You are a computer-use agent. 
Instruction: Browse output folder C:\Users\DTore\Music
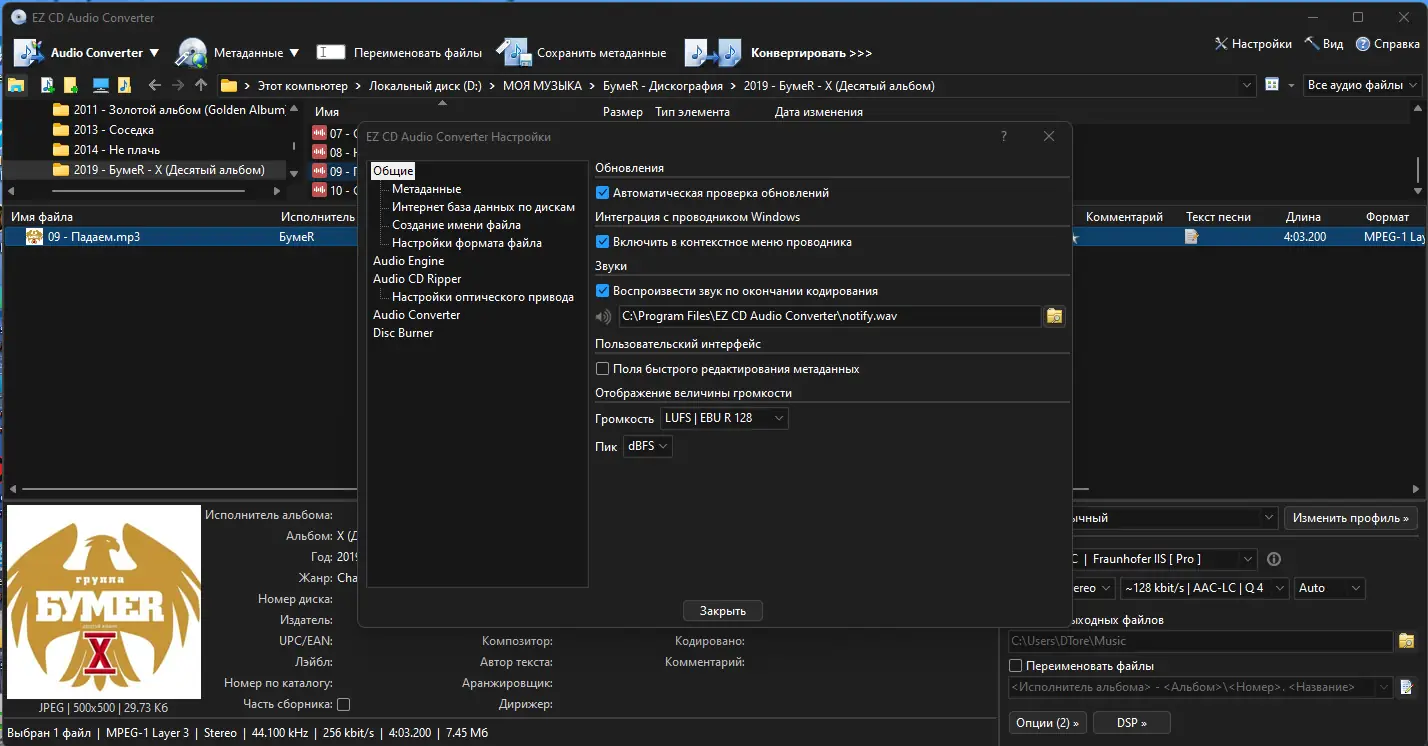[1406, 641]
